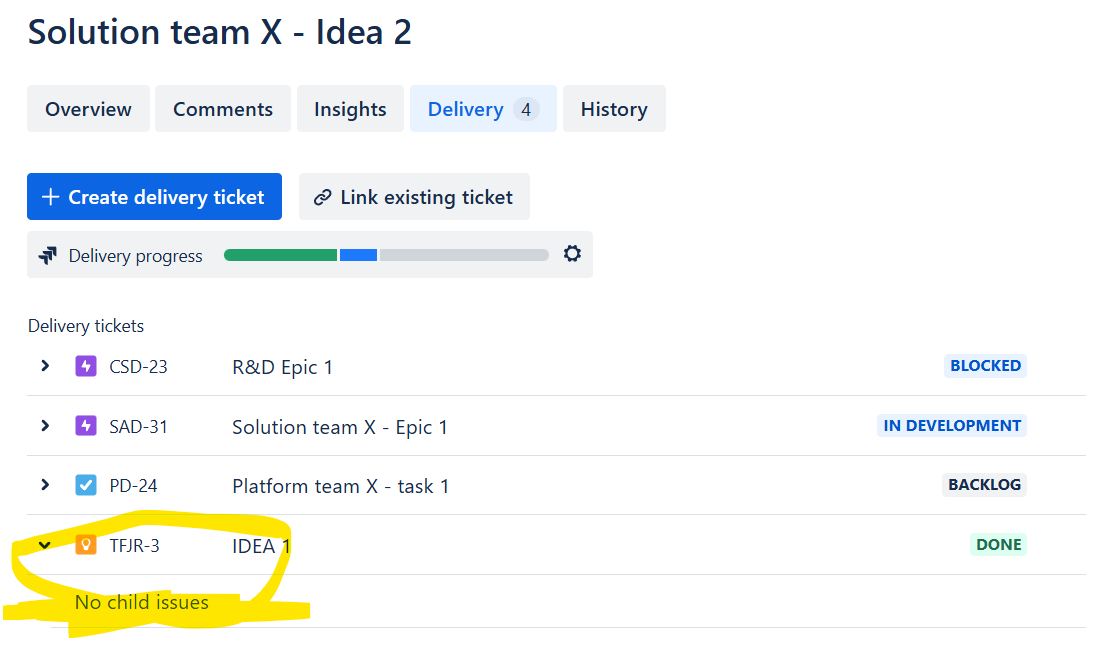Viewport: 1103px width, 647px height.
Task: Click the 'Delivery tickets' section label
Action: click(x=86, y=326)
